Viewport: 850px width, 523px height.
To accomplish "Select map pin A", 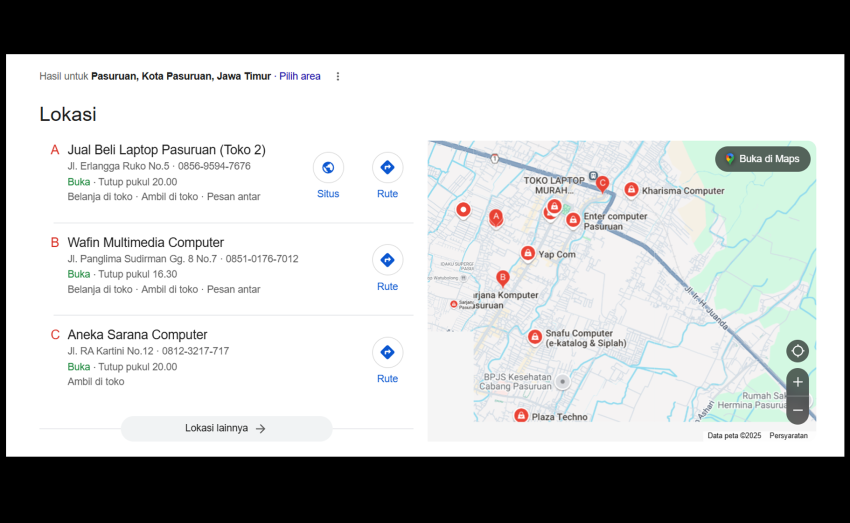I will pyautogui.click(x=495, y=218).
